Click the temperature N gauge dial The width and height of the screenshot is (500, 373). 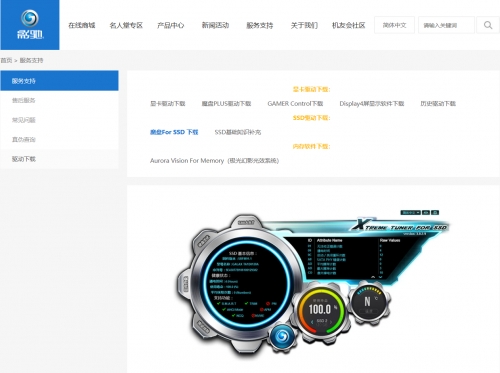(368, 303)
